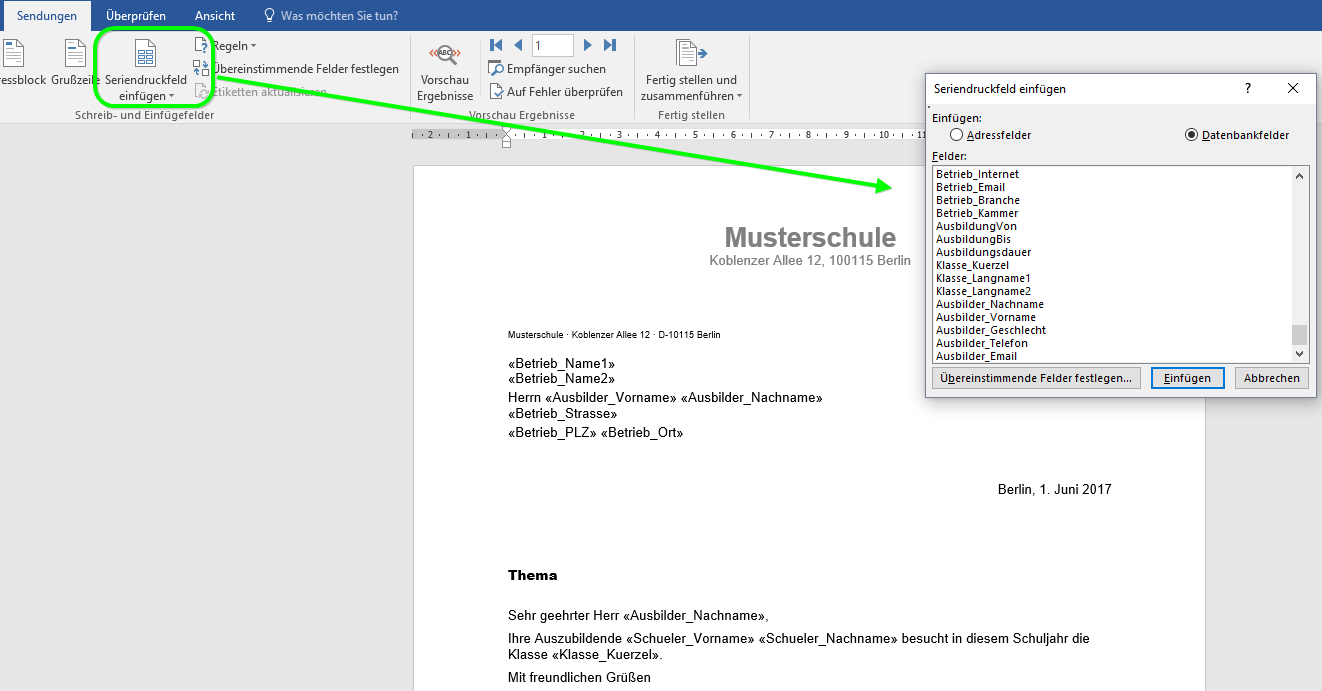1322x691 pixels.
Task: Click Auf Fehler überprüfen icon
Action: pos(496,91)
